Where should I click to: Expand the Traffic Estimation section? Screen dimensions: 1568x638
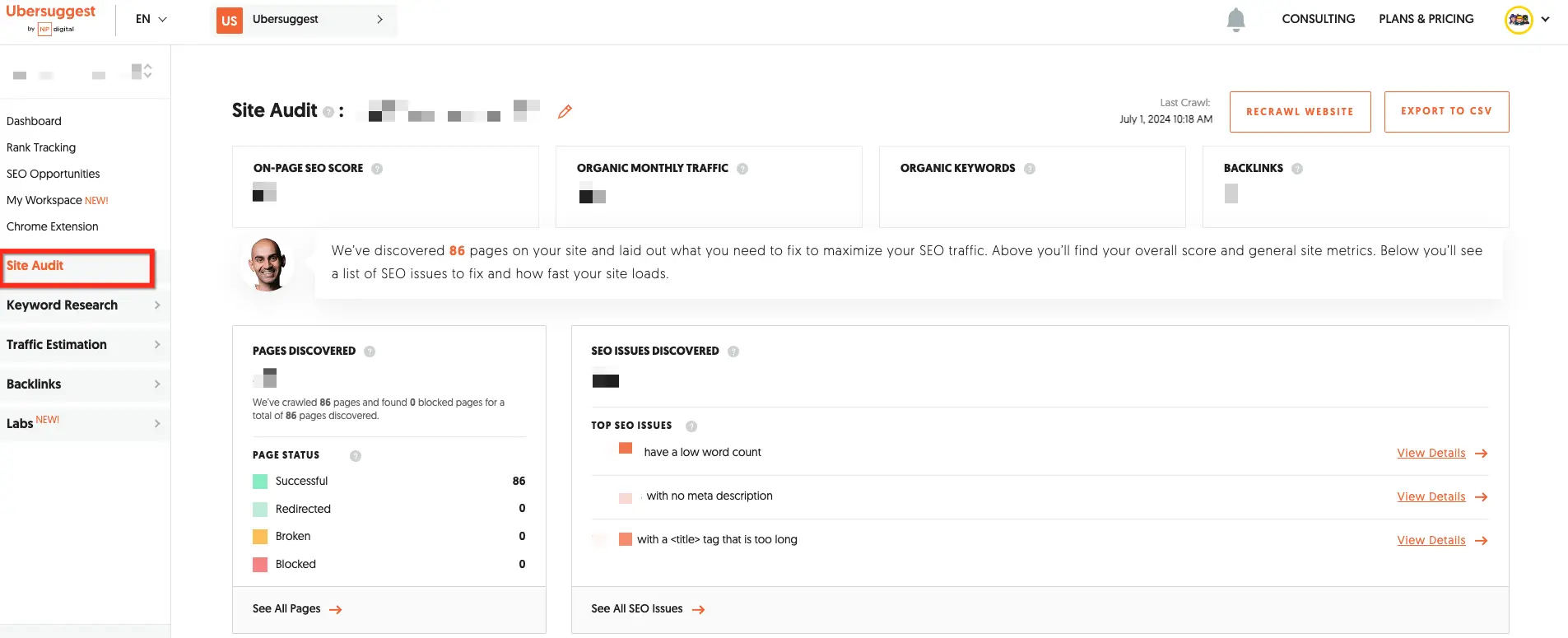click(85, 345)
